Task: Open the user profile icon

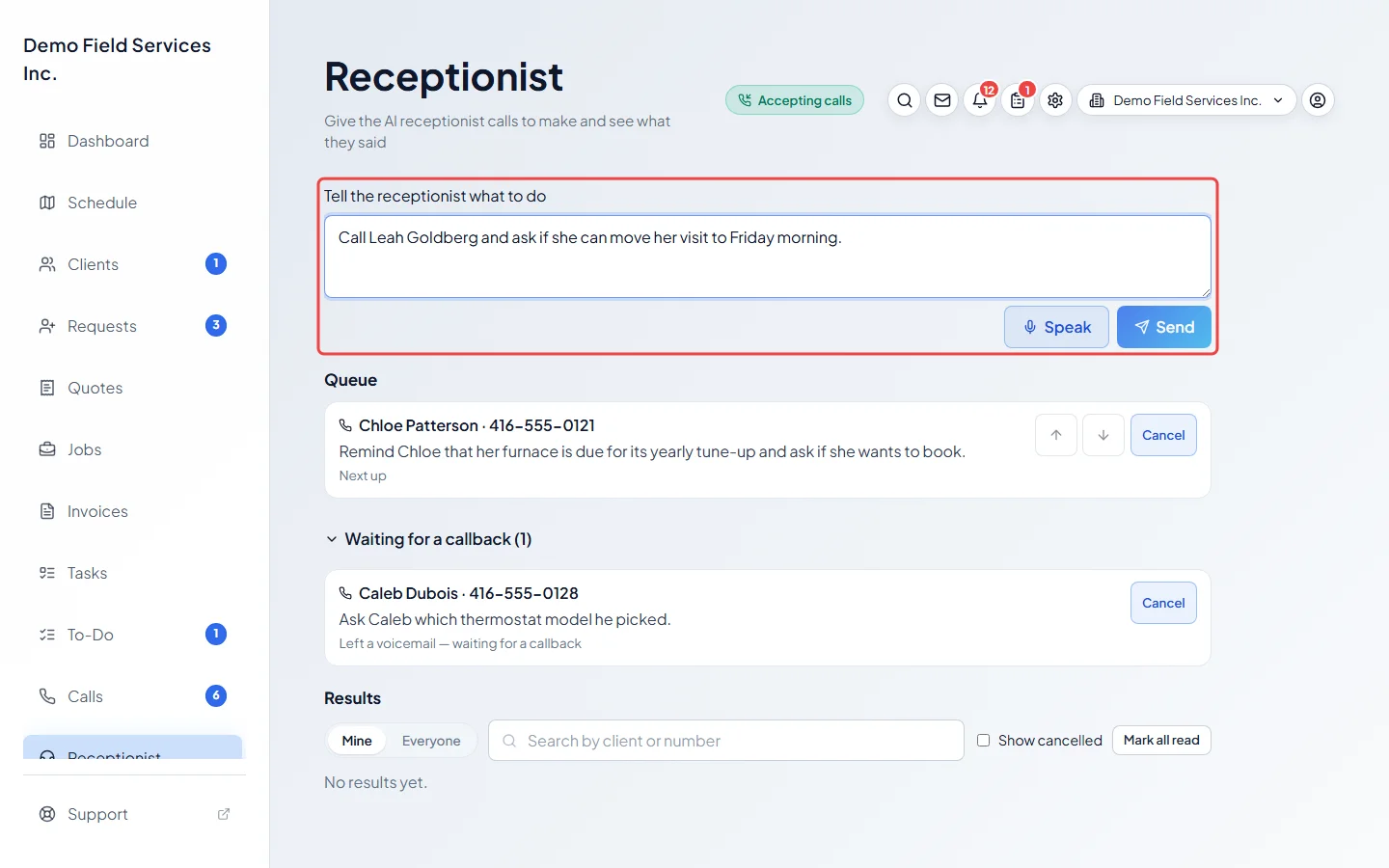Action: tap(1318, 100)
